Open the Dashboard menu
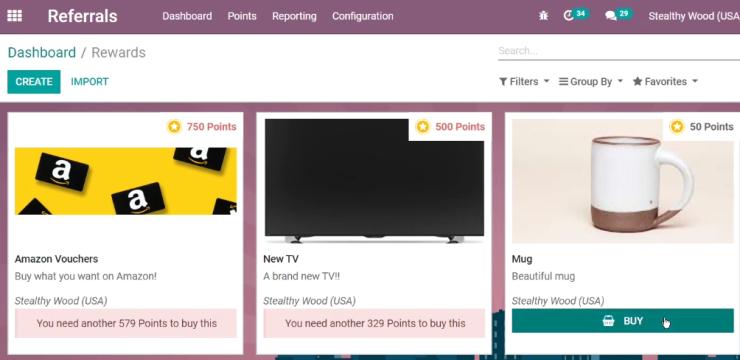Image resolution: width=740 pixels, height=360 pixels. 187,16
